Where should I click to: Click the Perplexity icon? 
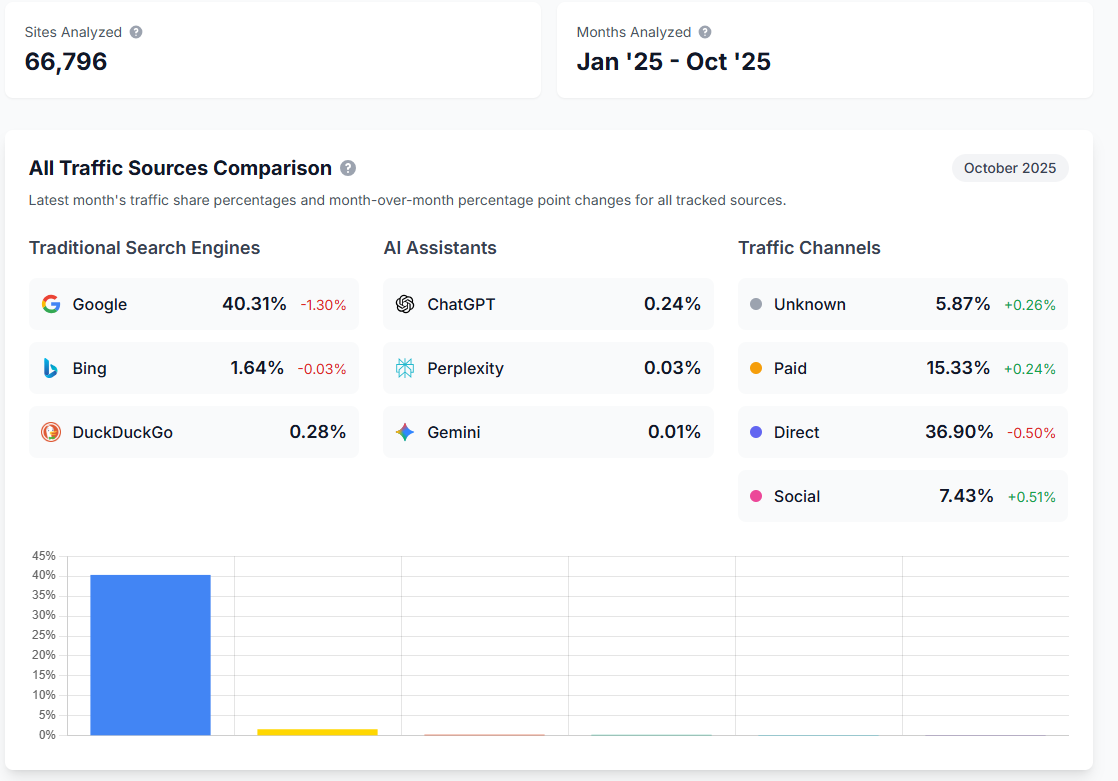[x=404, y=368]
